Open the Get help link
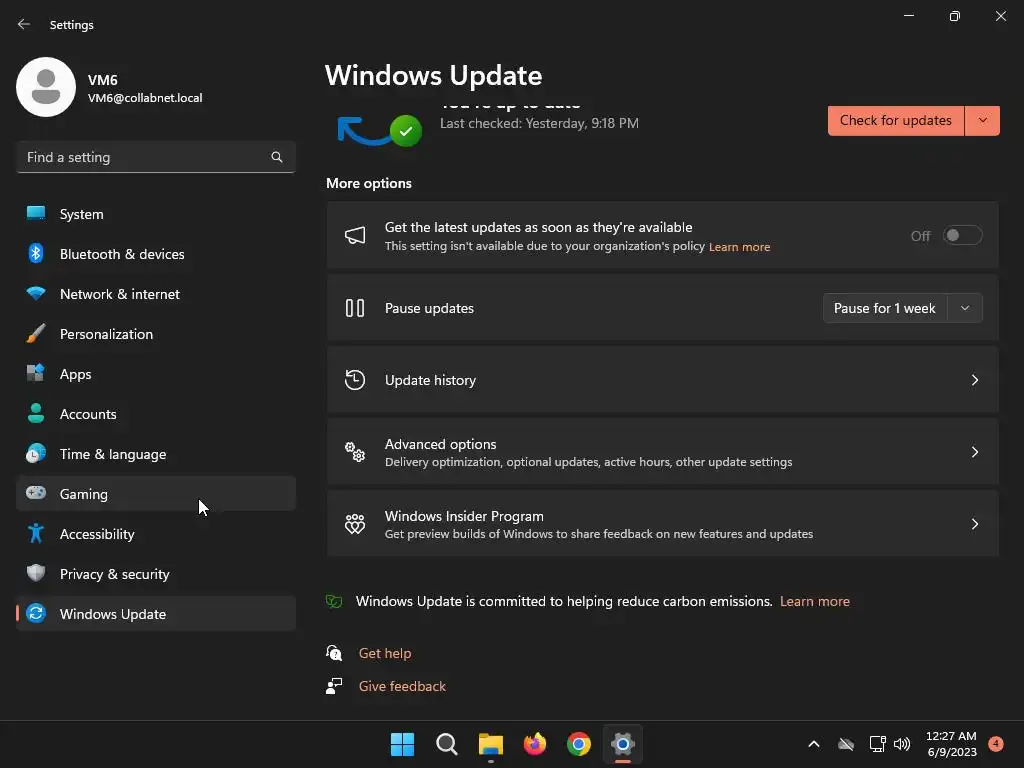The width and height of the screenshot is (1024, 768). tap(385, 653)
